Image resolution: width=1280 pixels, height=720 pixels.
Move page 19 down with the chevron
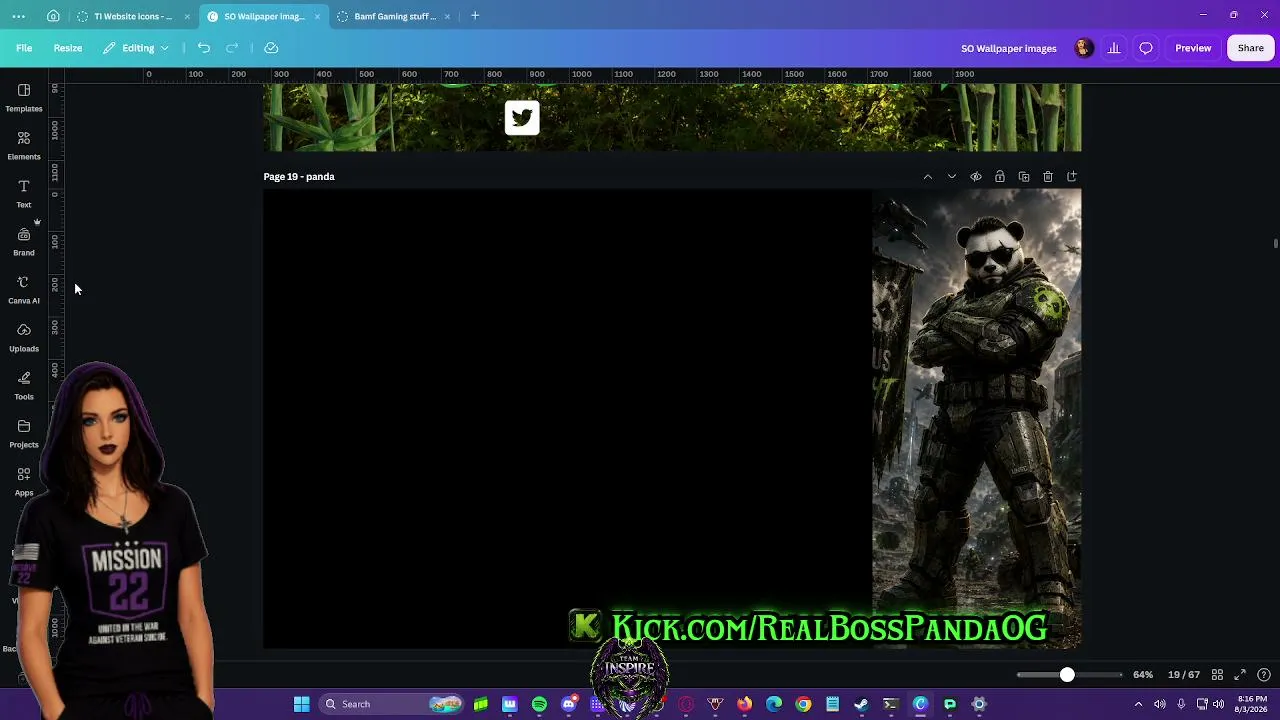(952, 177)
